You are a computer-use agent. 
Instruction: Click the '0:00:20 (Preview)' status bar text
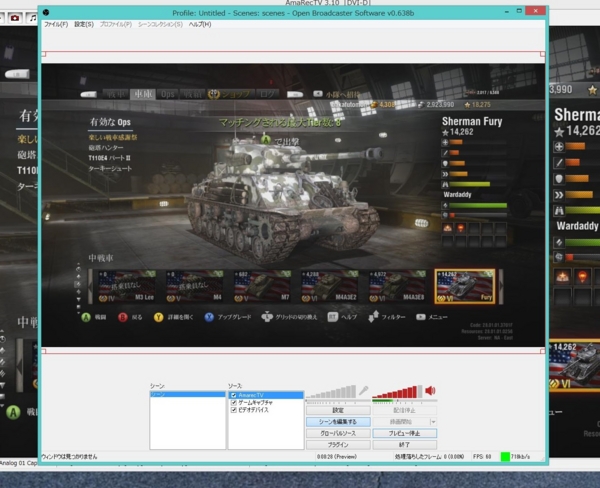[337, 457]
